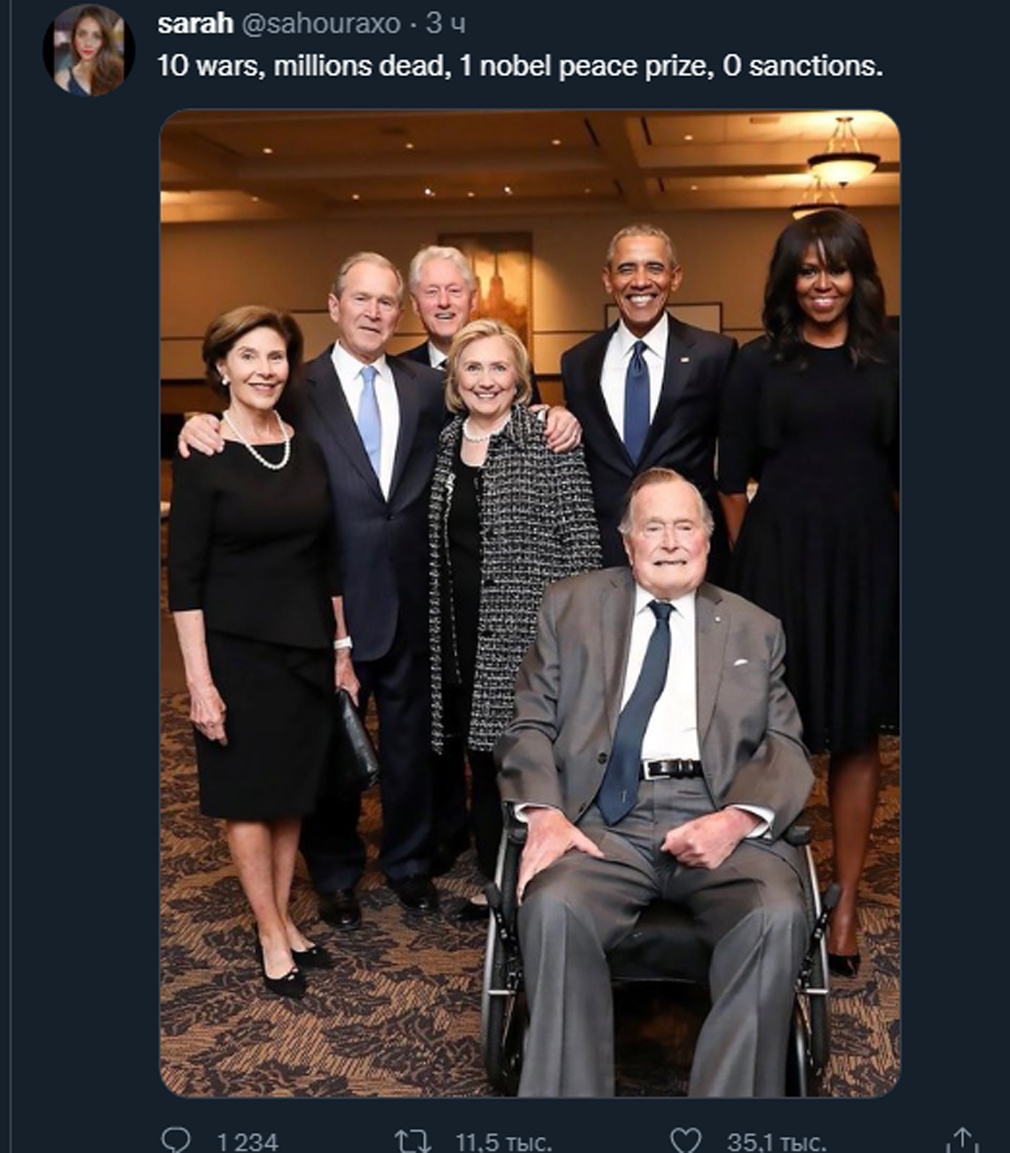Click the ceiling chandelier in the photo
The image size is (1010, 1153).
pos(843,154)
